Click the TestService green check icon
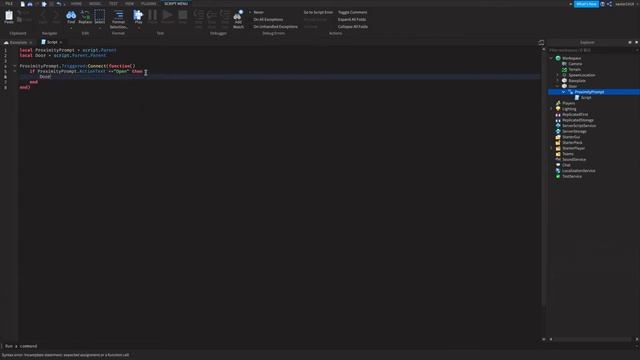The image size is (640, 360). pyautogui.click(x=558, y=176)
